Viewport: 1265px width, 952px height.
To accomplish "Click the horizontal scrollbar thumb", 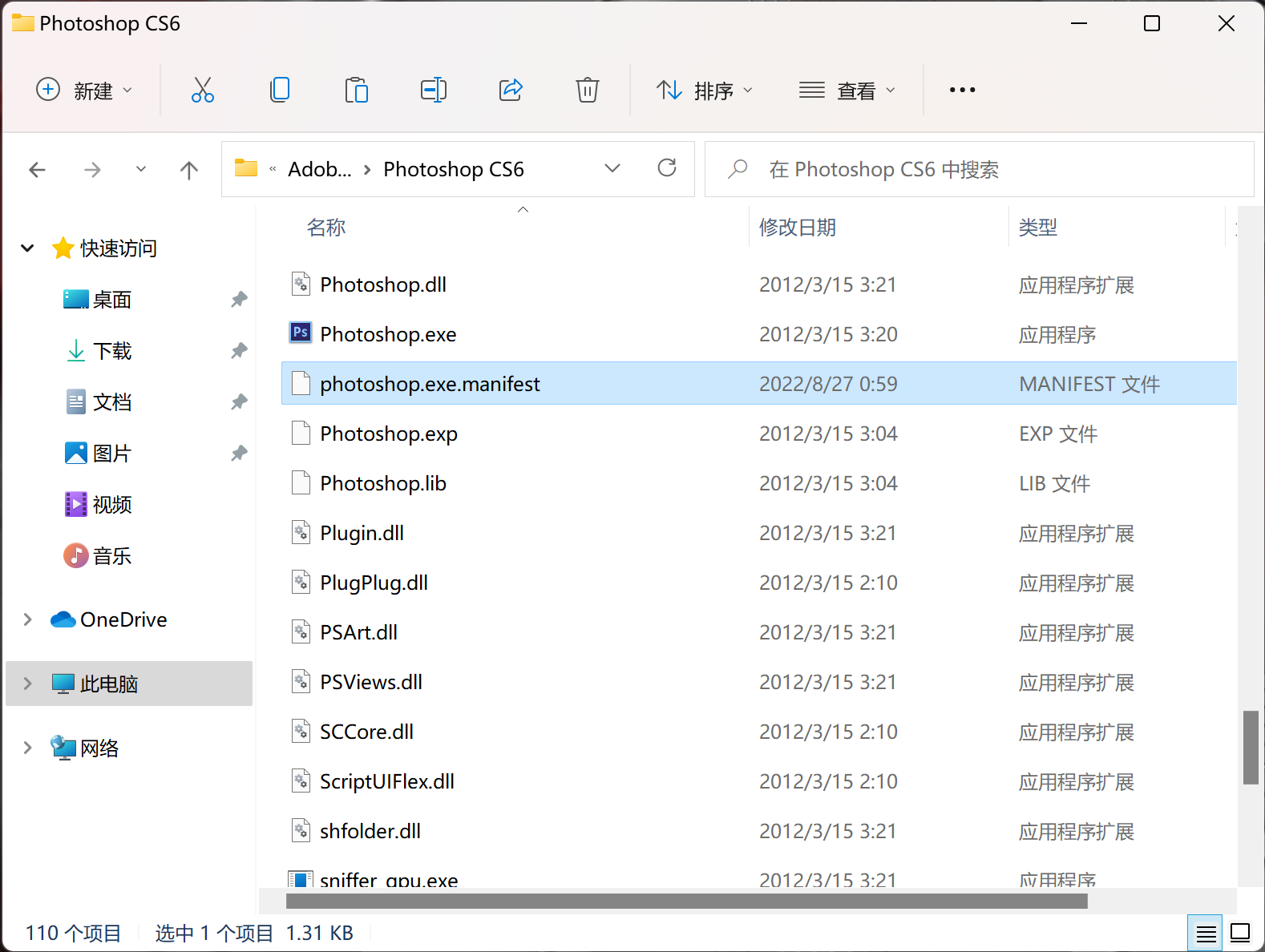I will (x=686, y=902).
